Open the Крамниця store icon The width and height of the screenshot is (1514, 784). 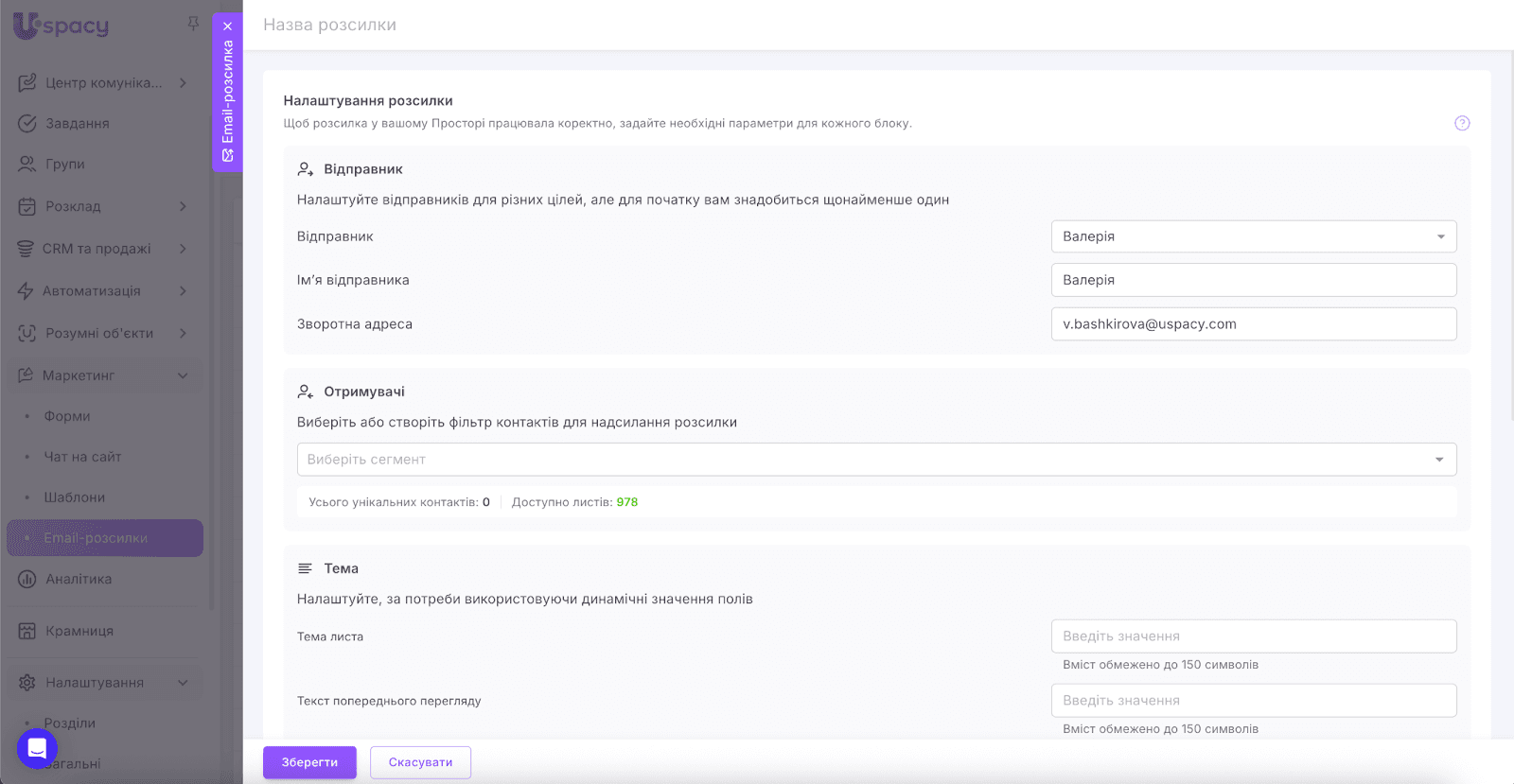(x=27, y=631)
